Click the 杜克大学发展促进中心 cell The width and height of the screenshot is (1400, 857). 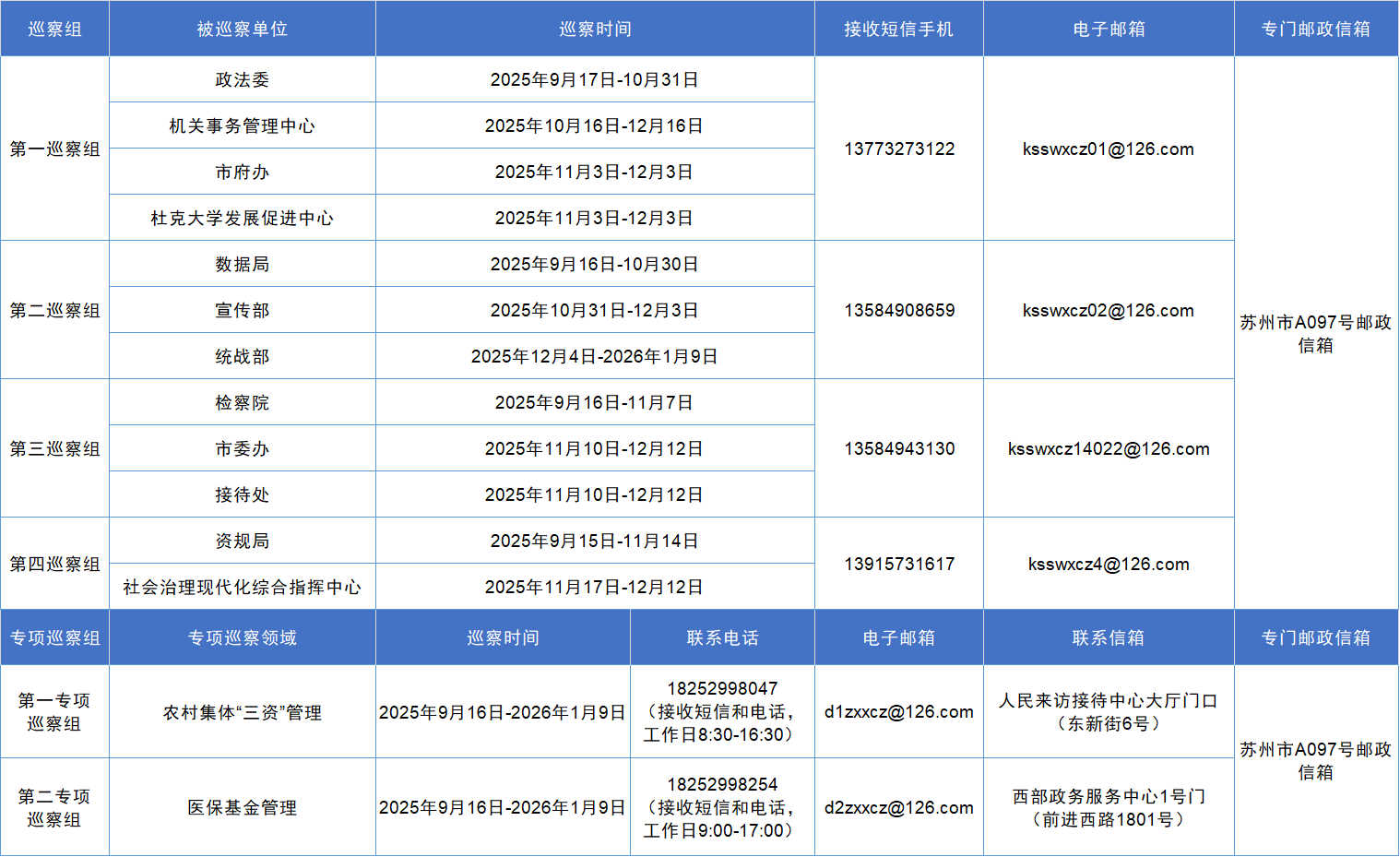coord(243,219)
